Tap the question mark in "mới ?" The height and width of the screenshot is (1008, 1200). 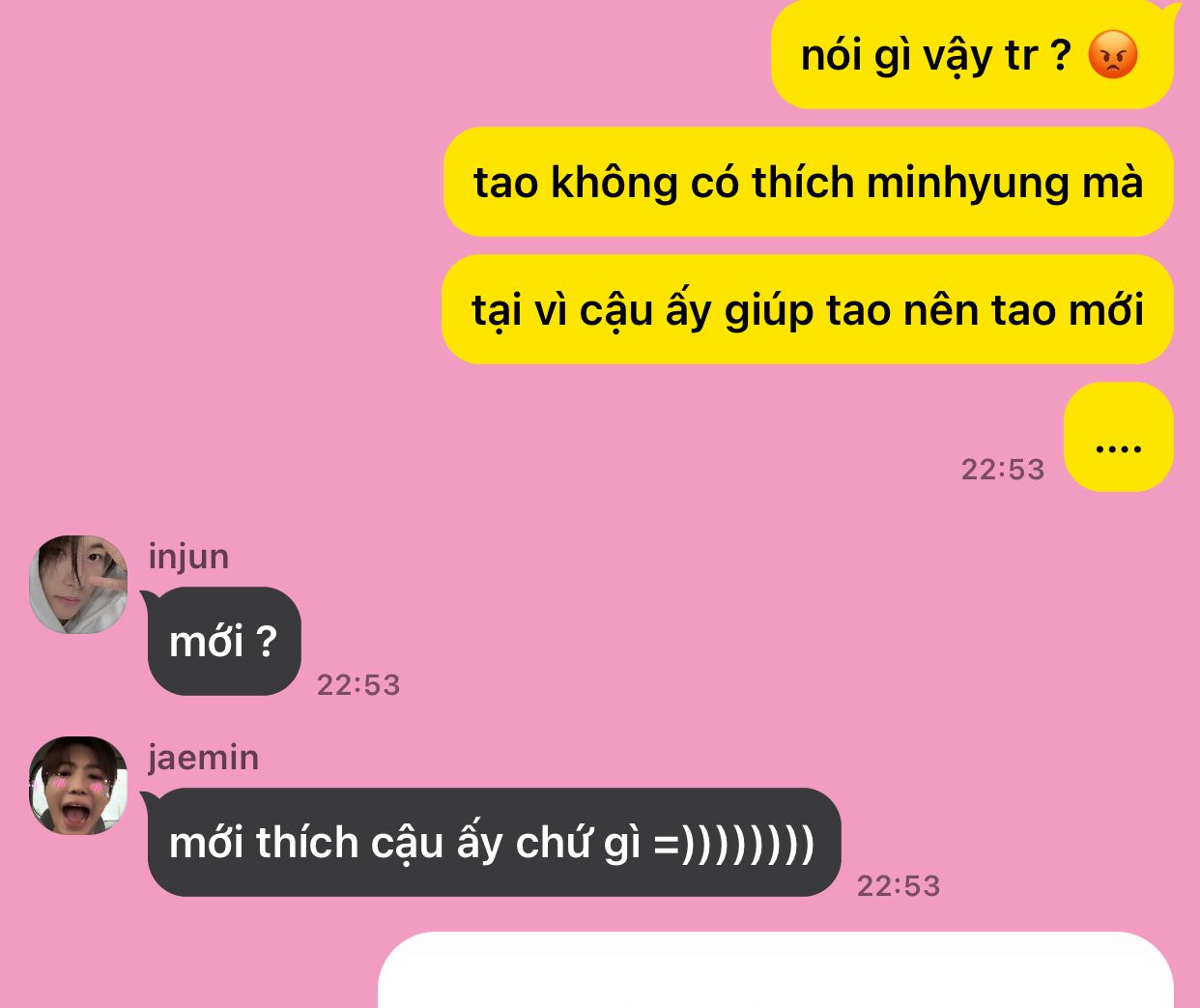[266, 641]
